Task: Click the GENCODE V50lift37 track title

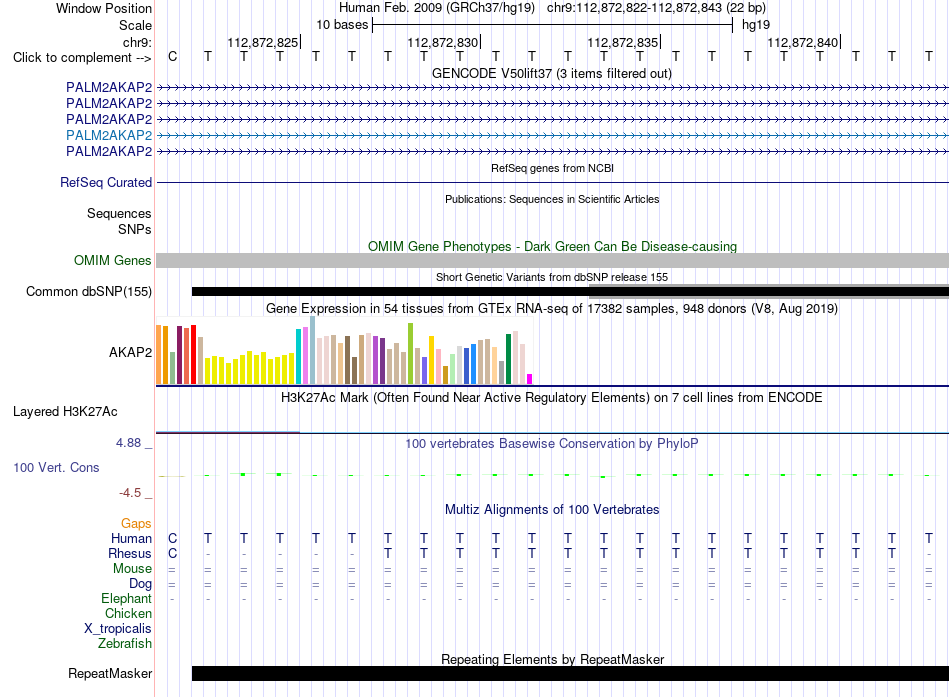Action: pos(552,74)
